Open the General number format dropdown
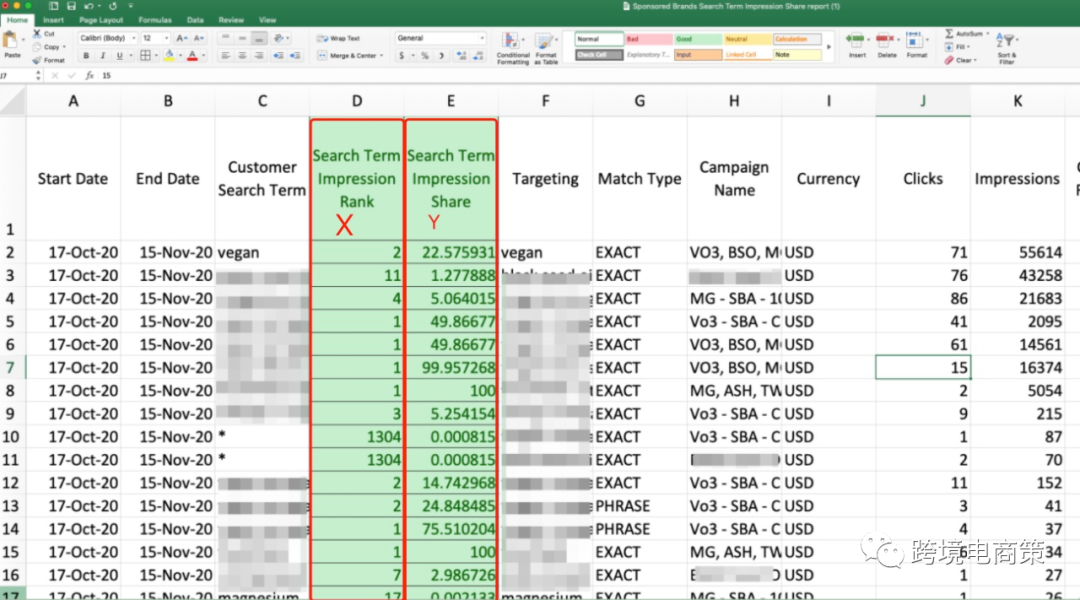Image resolution: width=1080 pixels, height=600 pixels. click(441, 38)
